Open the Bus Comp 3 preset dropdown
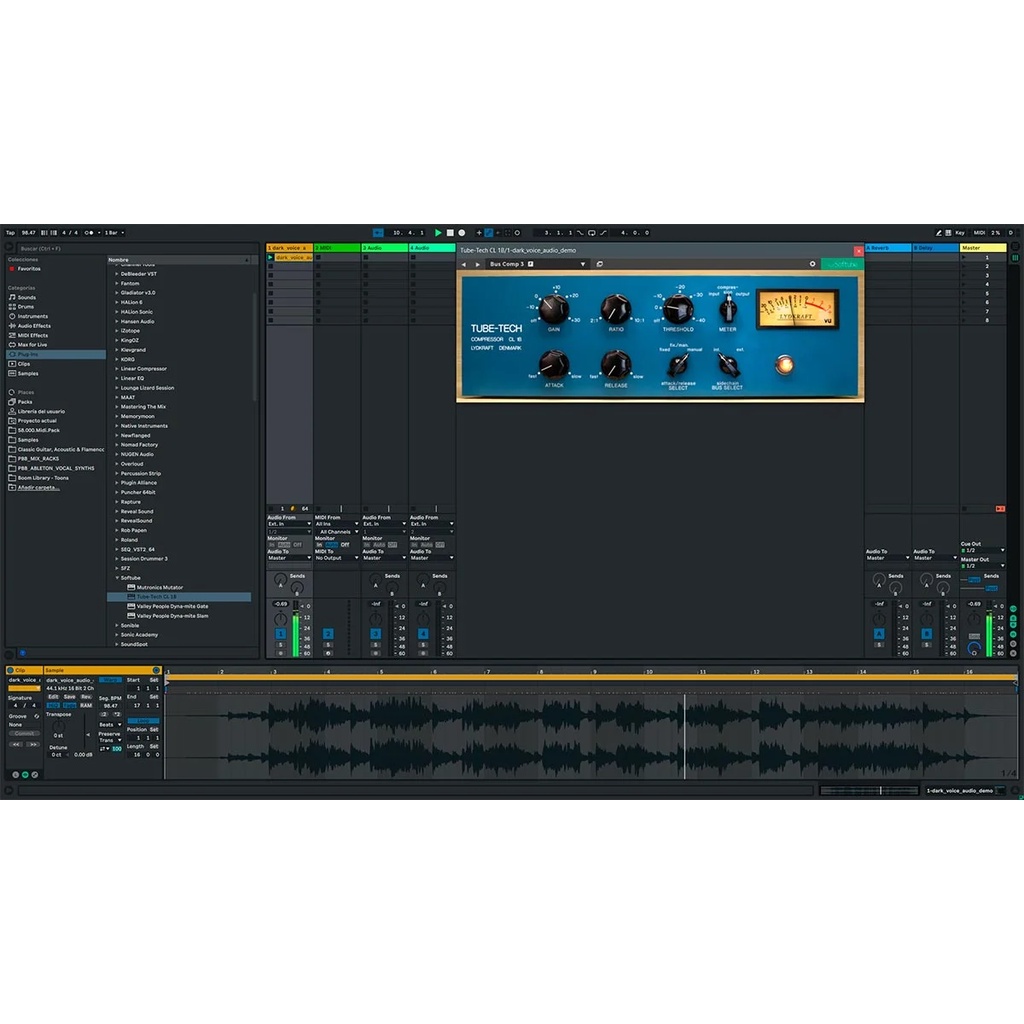This screenshot has height=1024, width=1024. click(x=537, y=264)
